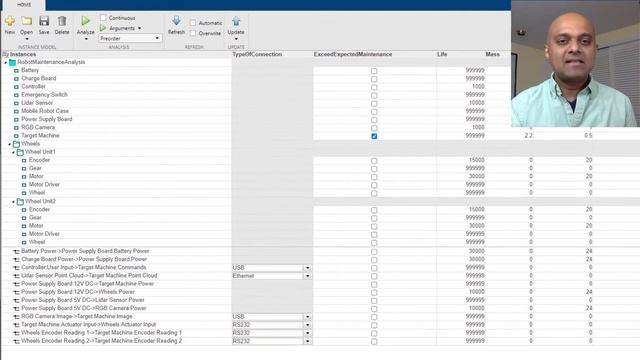Screen dimensions: 640x360
Task: Click the Wheel Unit2 folder icon
Action: pos(20,202)
